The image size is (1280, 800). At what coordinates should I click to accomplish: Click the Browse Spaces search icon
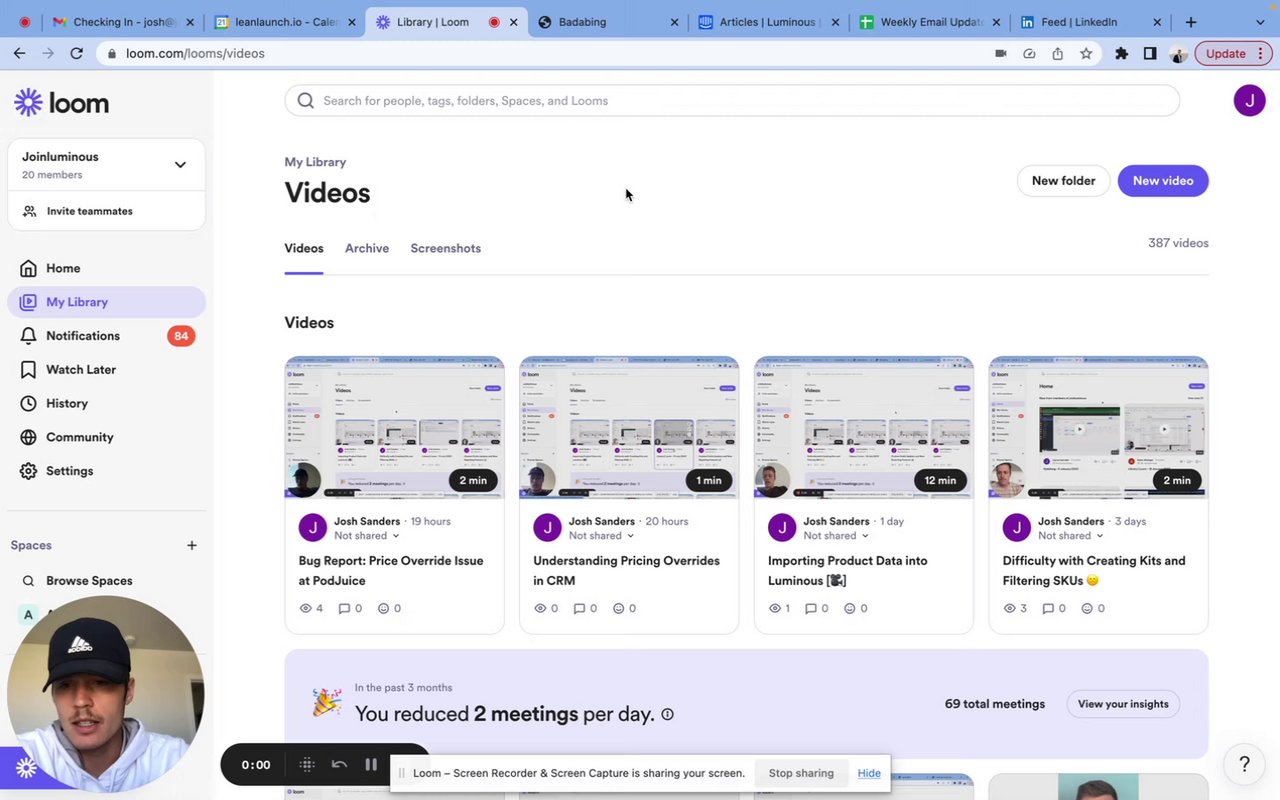[28, 581]
